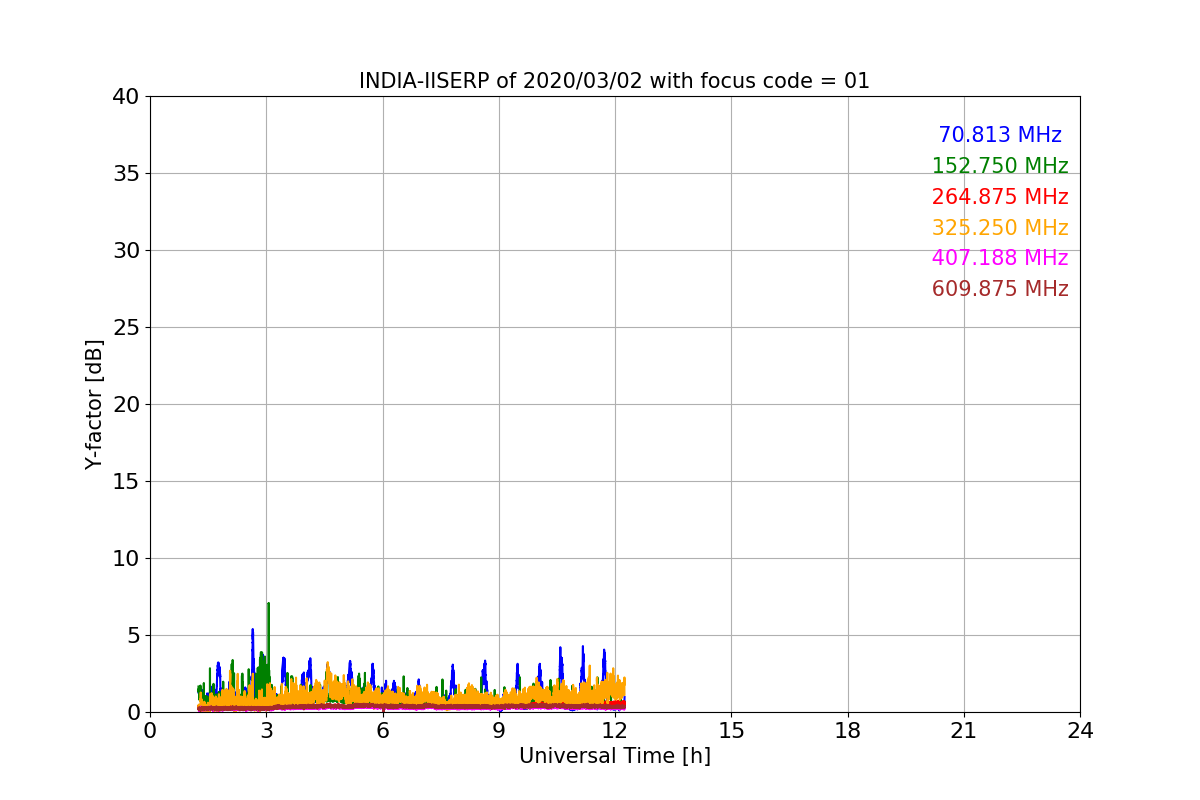
Task: Click the 12 tick on the time axis
Action: 614,731
